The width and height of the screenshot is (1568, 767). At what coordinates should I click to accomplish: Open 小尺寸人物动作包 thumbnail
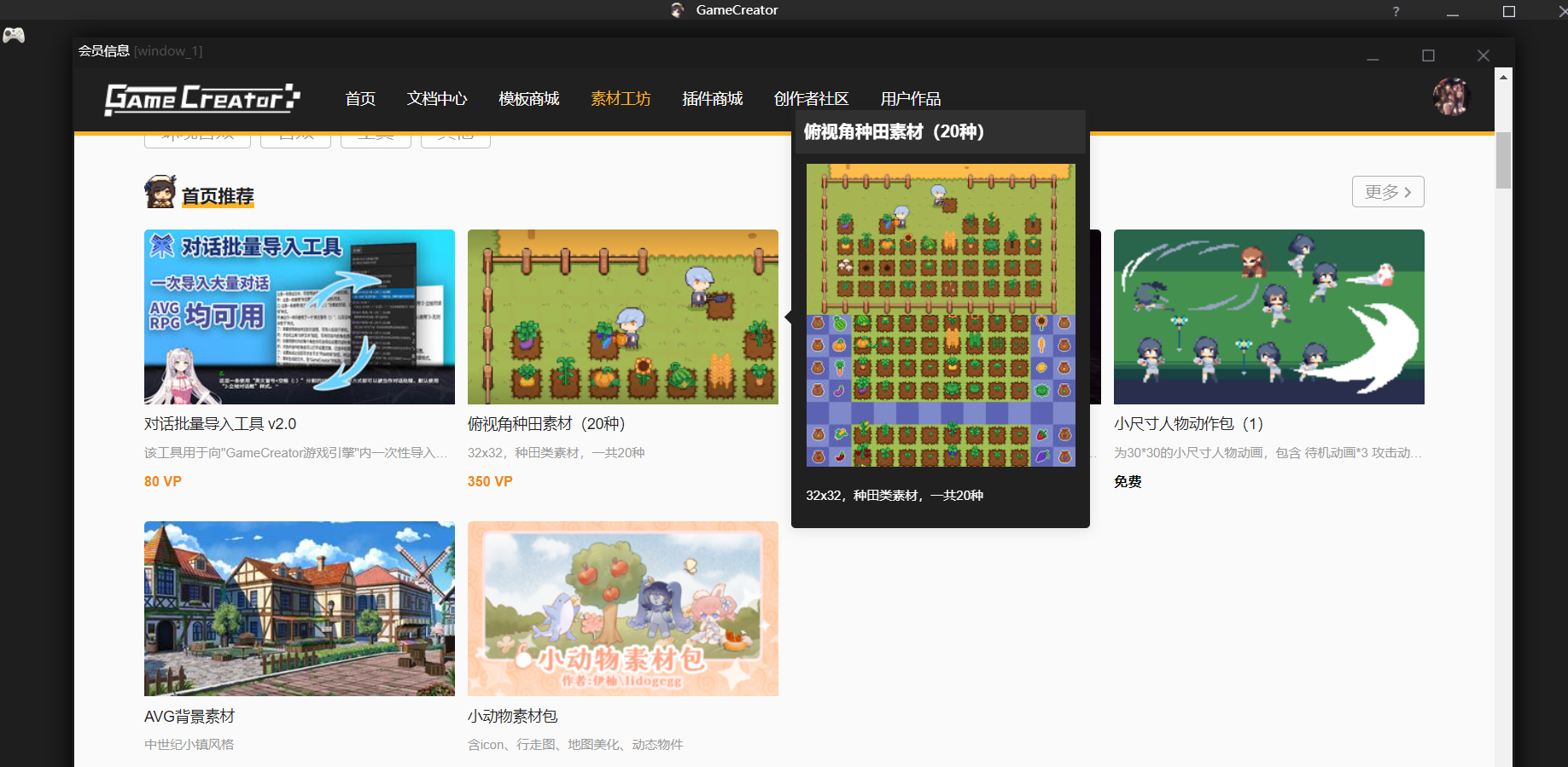(1269, 317)
